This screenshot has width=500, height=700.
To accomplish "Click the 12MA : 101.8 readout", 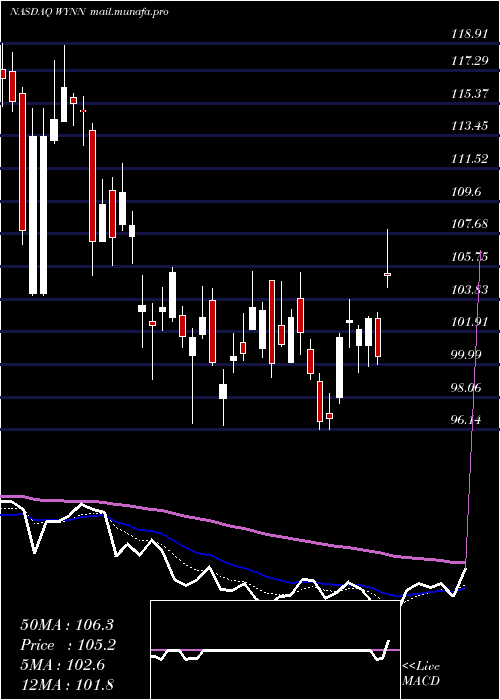I will coord(66,684).
